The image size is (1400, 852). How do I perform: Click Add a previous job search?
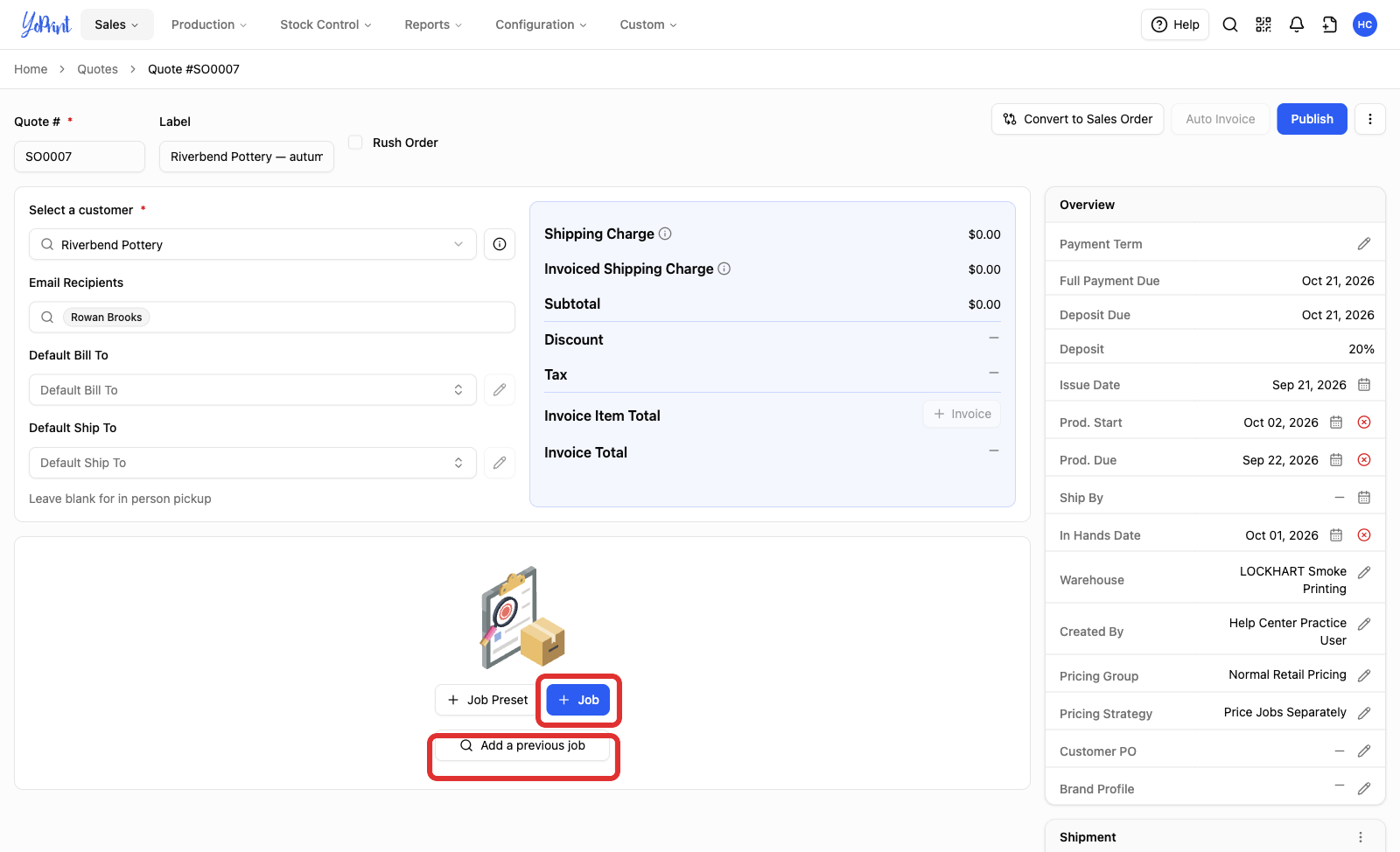(522, 746)
